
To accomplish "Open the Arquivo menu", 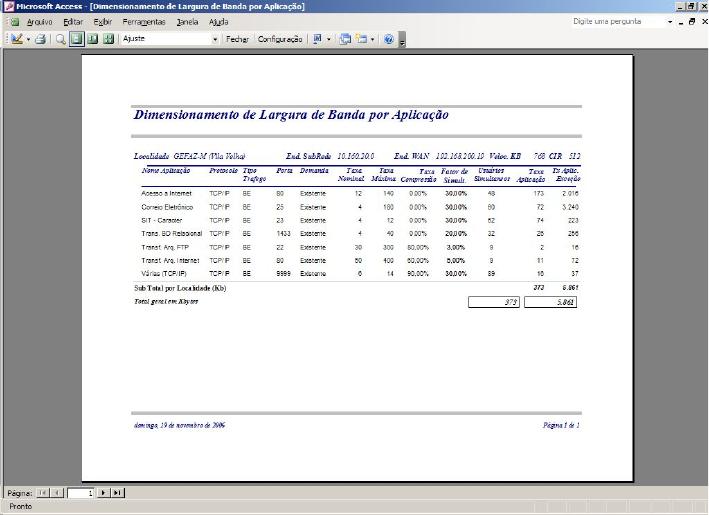I will click(39, 22).
